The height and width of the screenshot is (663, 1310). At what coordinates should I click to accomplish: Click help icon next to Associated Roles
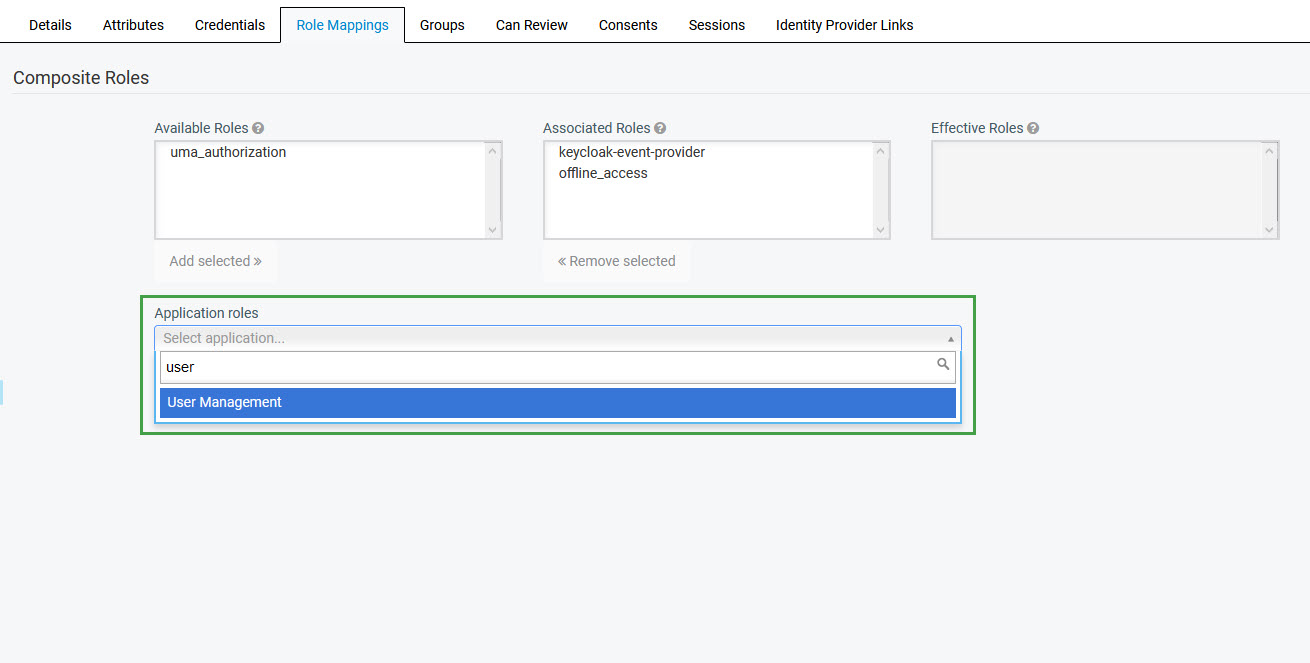pos(660,129)
